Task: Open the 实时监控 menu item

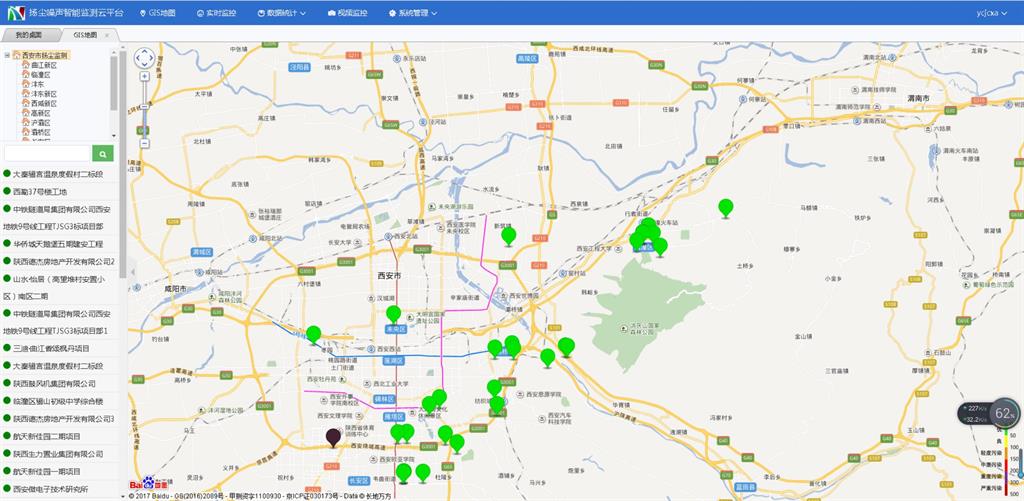Action: (x=216, y=13)
